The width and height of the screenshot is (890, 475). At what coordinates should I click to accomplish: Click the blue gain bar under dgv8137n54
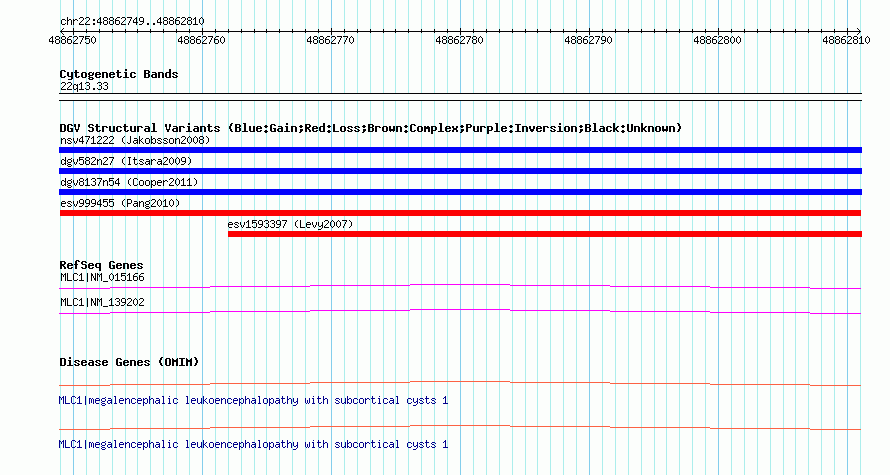(x=460, y=192)
